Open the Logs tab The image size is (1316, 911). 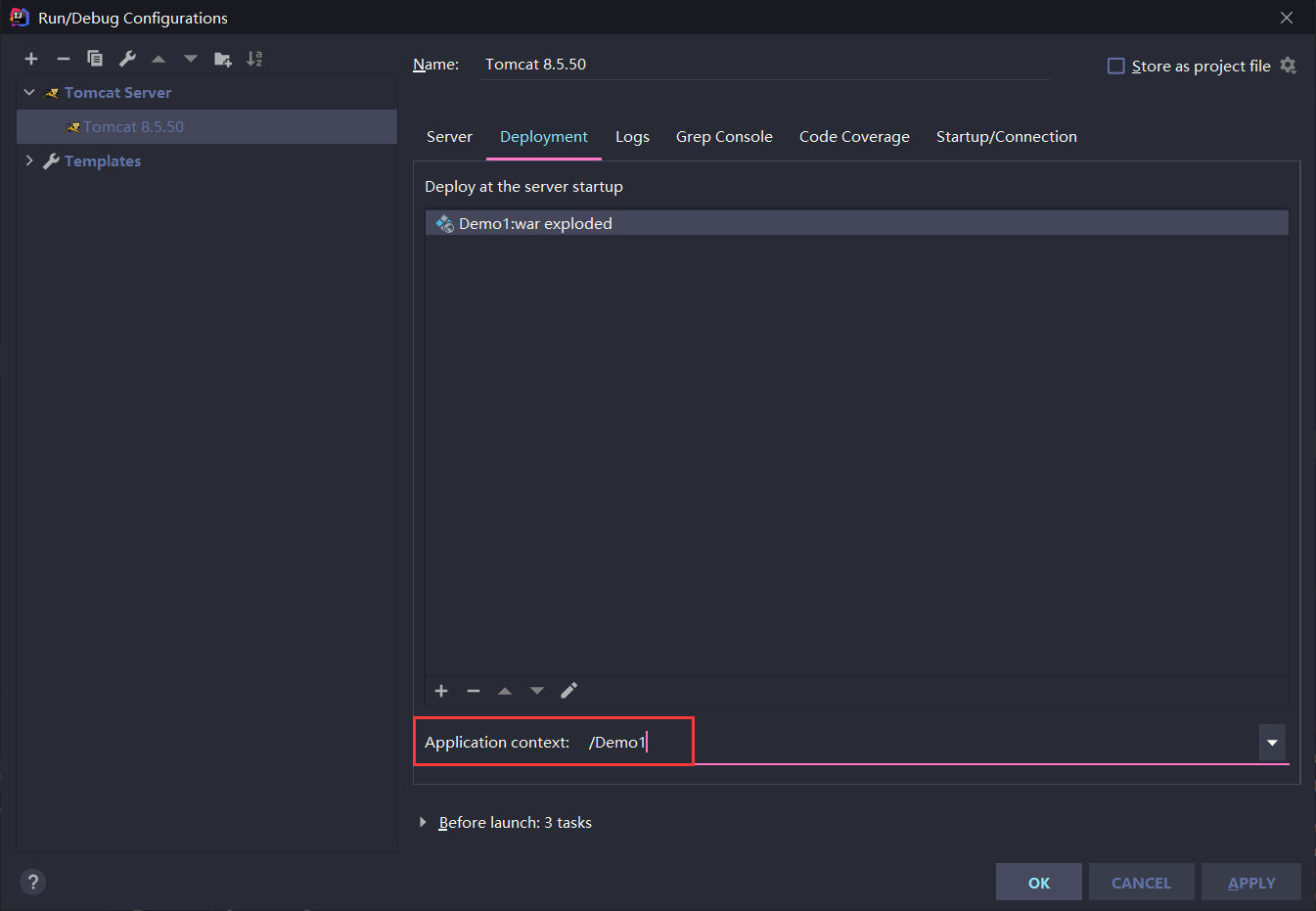[x=632, y=137]
